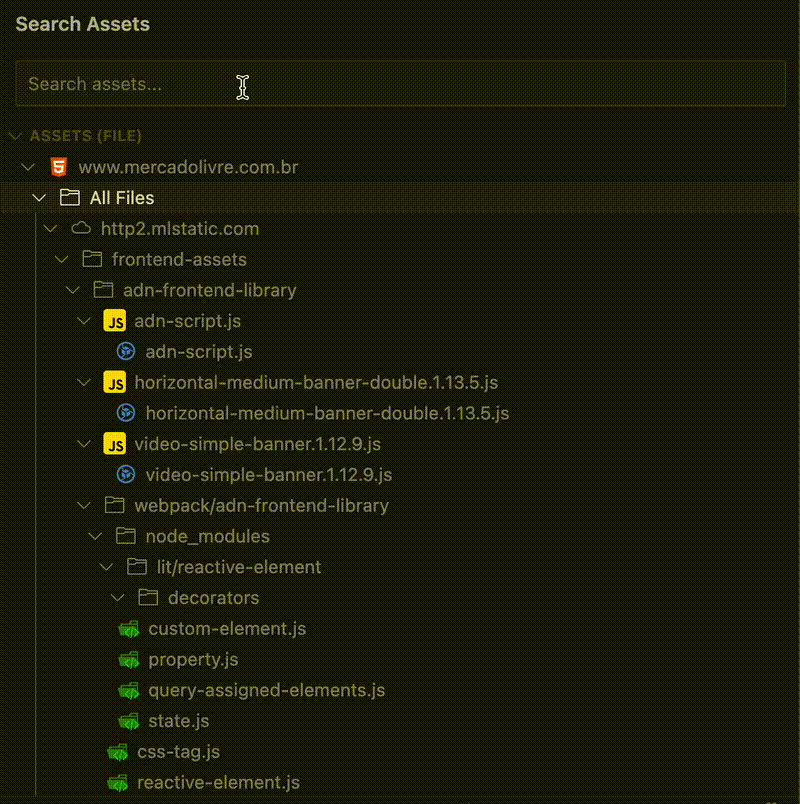
Task: Collapse the adn-script.js parent chevron
Action: tap(84, 321)
